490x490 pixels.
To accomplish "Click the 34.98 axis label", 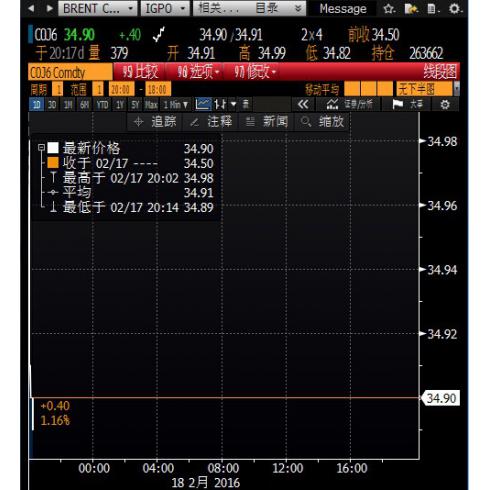I will [x=442, y=141].
